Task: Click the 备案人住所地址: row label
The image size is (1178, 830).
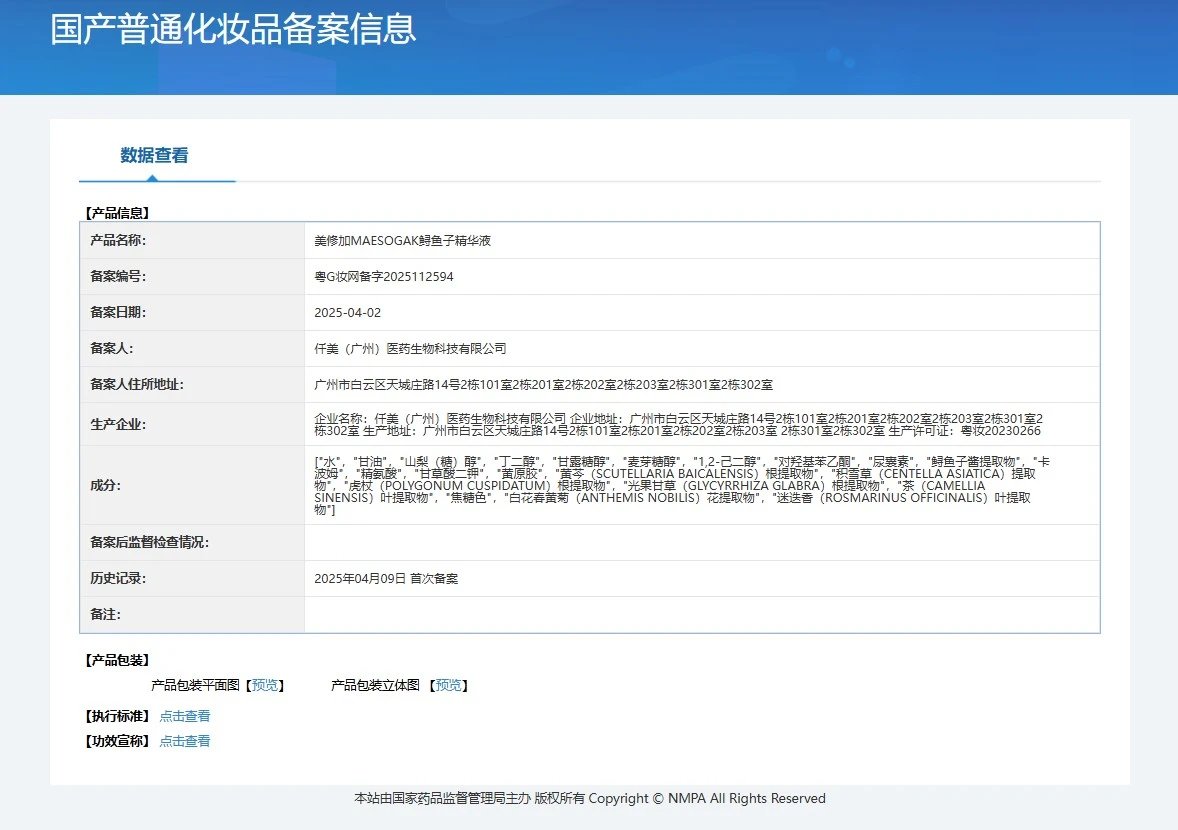Action: point(137,385)
